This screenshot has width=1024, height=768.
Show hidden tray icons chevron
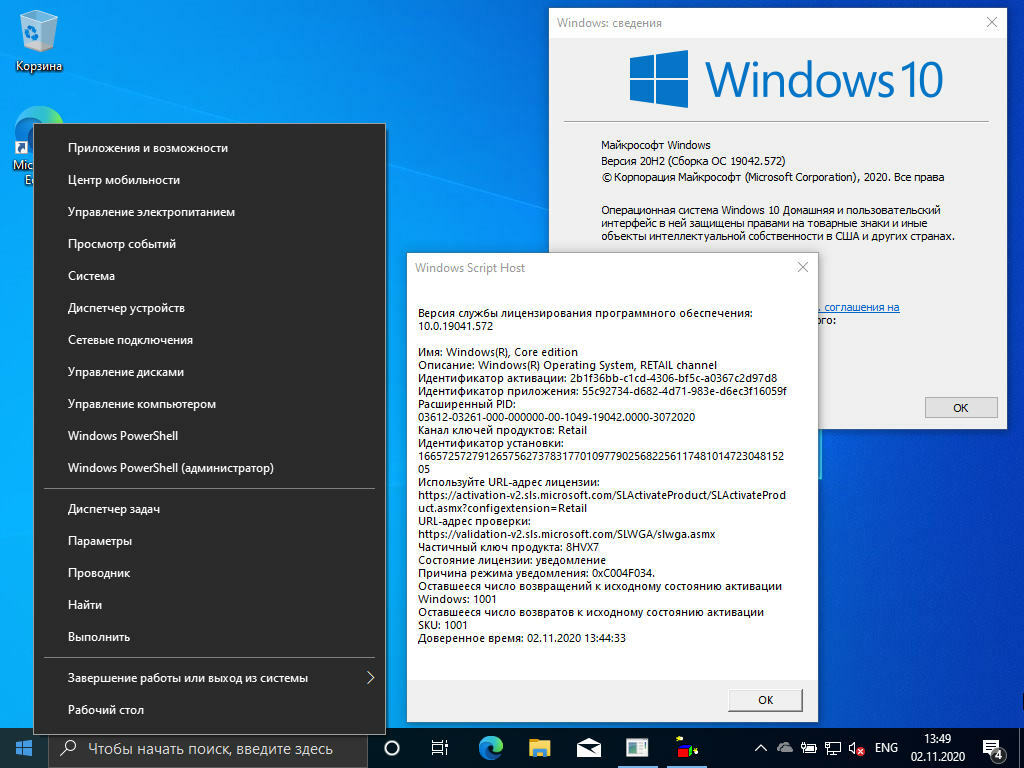(761, 748)
